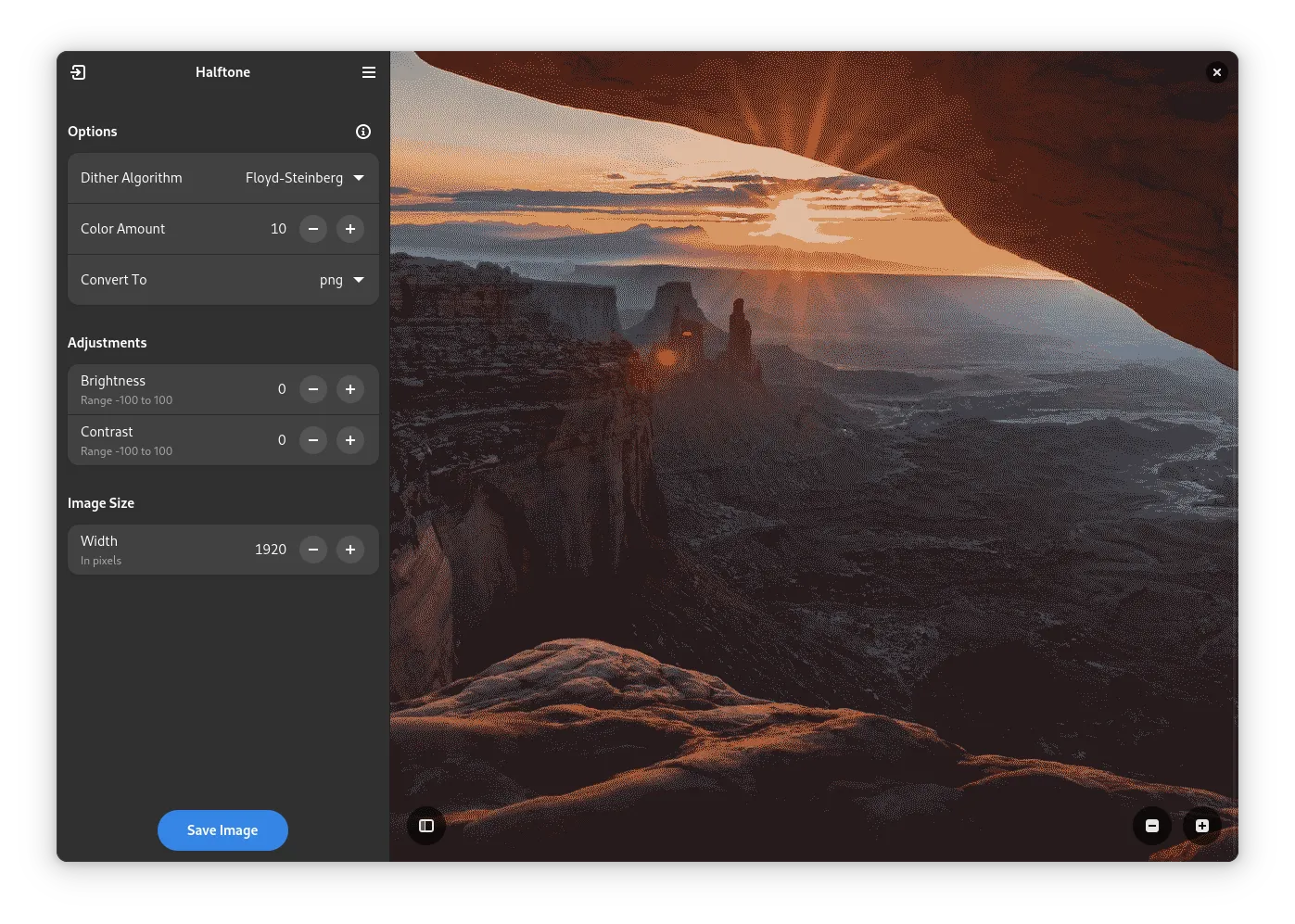Toggle the sidebar panel visibility
The image size is (1295, 924).
pyautogui.click(x=426, y=826)
